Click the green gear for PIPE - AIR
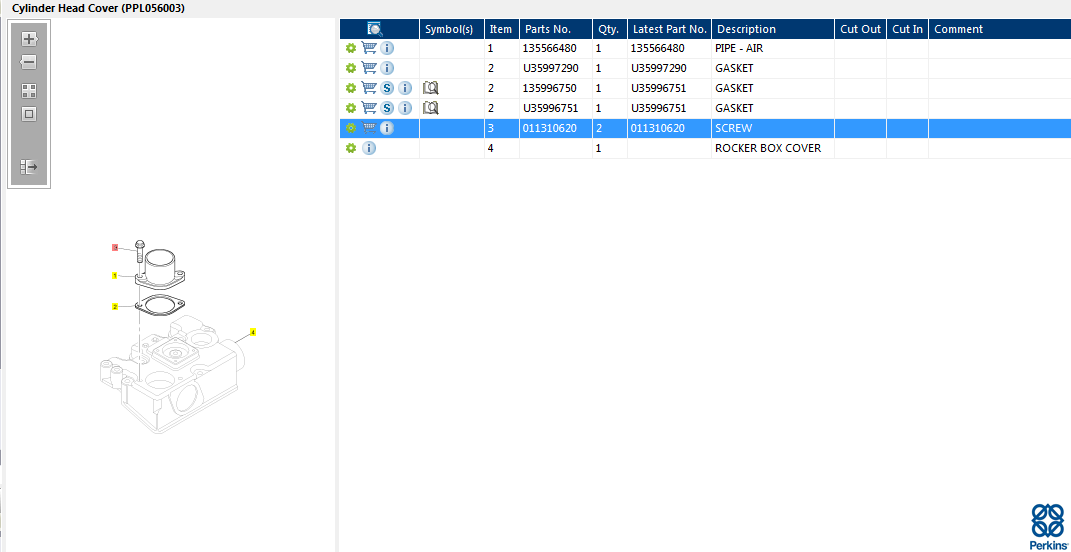This screenshot has width=1071, height=552. [351, 49]
